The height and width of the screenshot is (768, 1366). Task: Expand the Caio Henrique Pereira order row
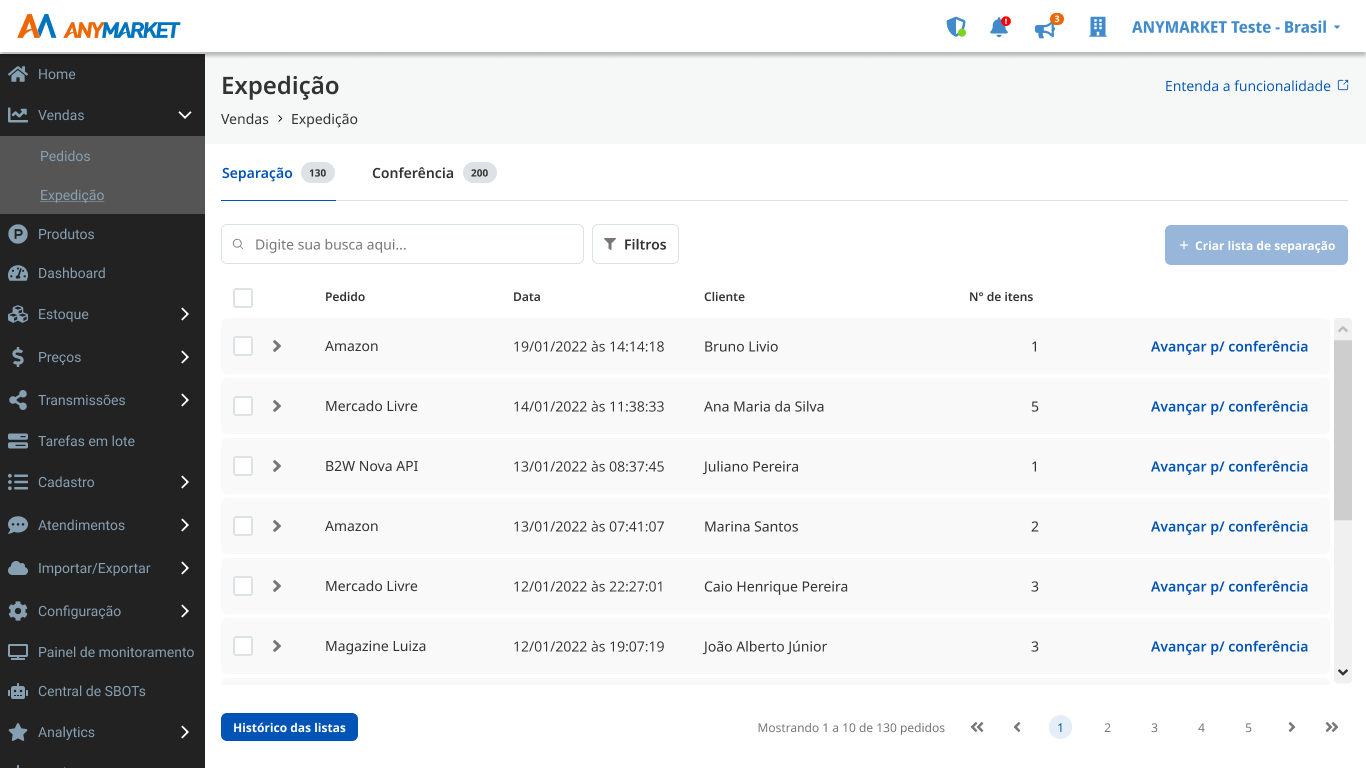[277, 586]
